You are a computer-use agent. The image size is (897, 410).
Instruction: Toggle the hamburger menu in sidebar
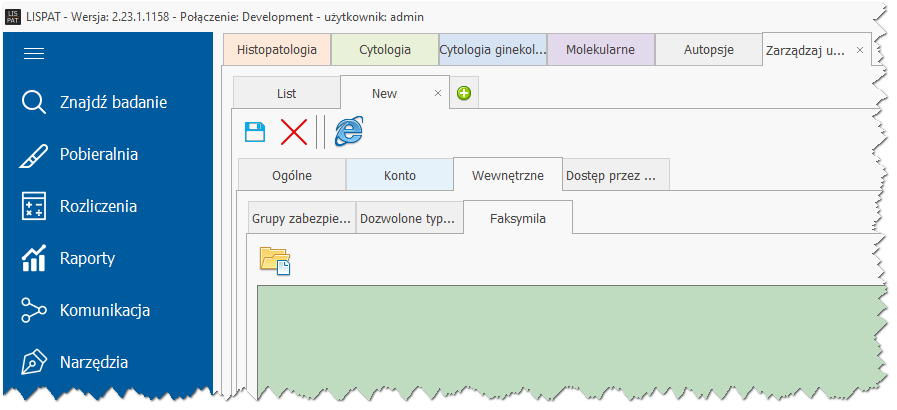click(x=34, y=54)
